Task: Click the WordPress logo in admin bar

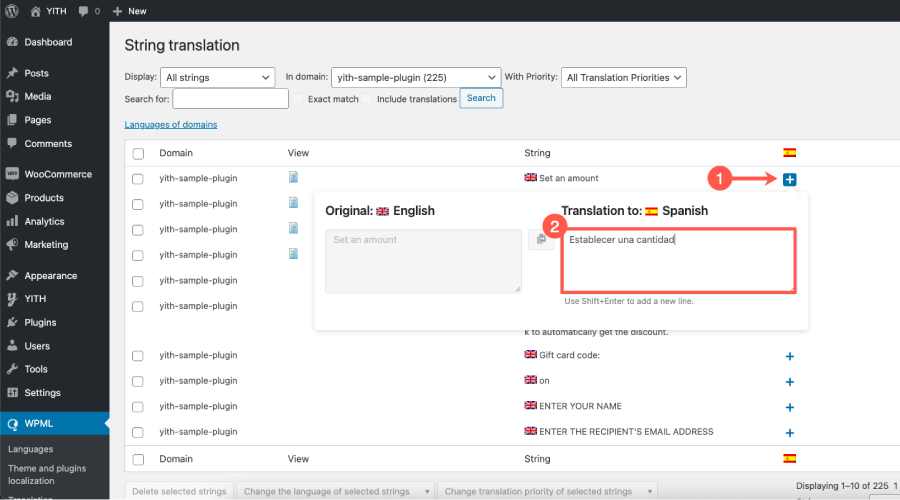Action: [12, 11]
